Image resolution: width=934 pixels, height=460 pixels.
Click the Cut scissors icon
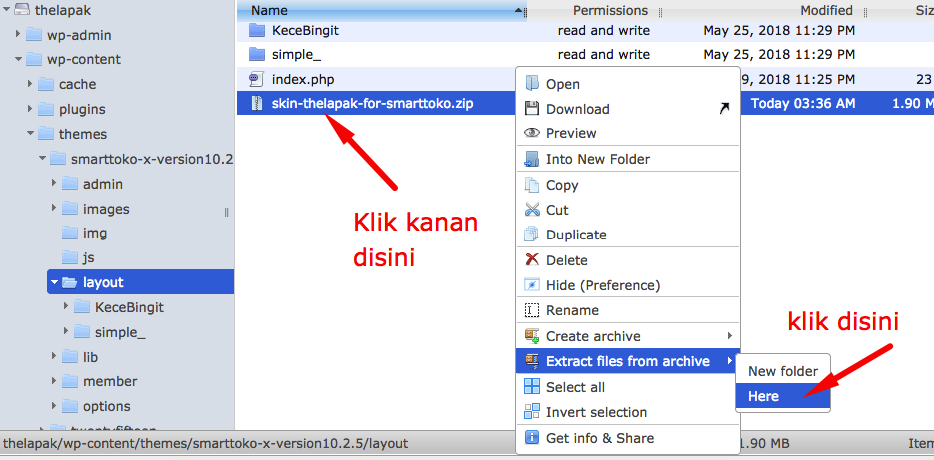[532, 210]
